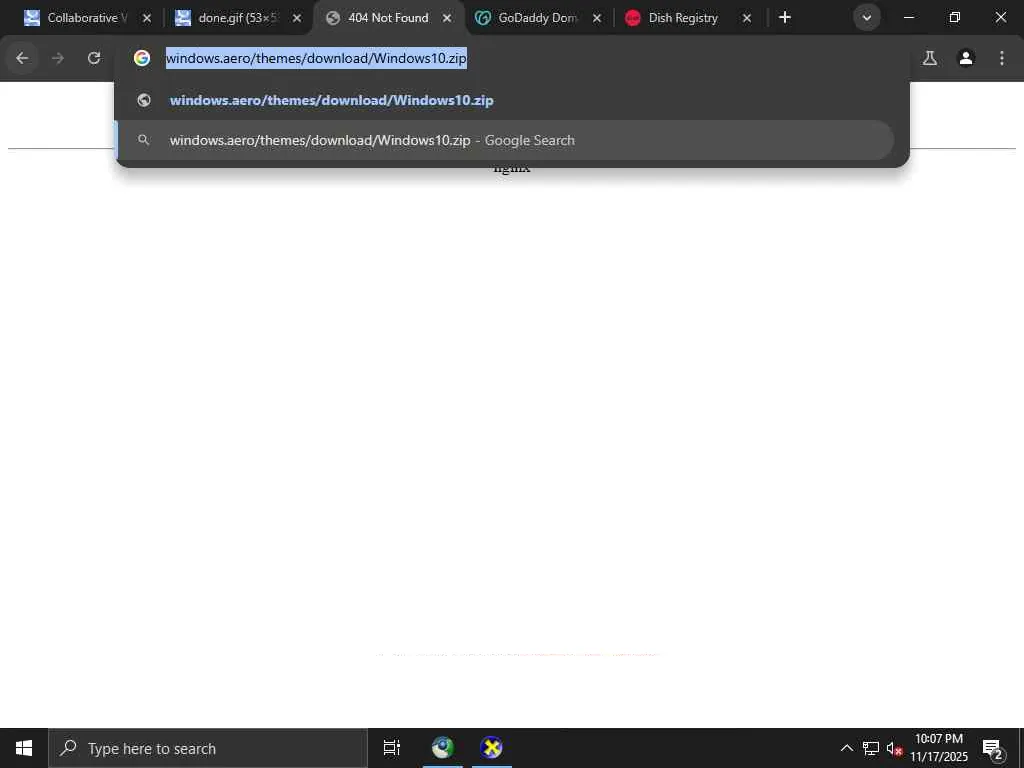Open Chrome Labs flask icon

[930, 58]
